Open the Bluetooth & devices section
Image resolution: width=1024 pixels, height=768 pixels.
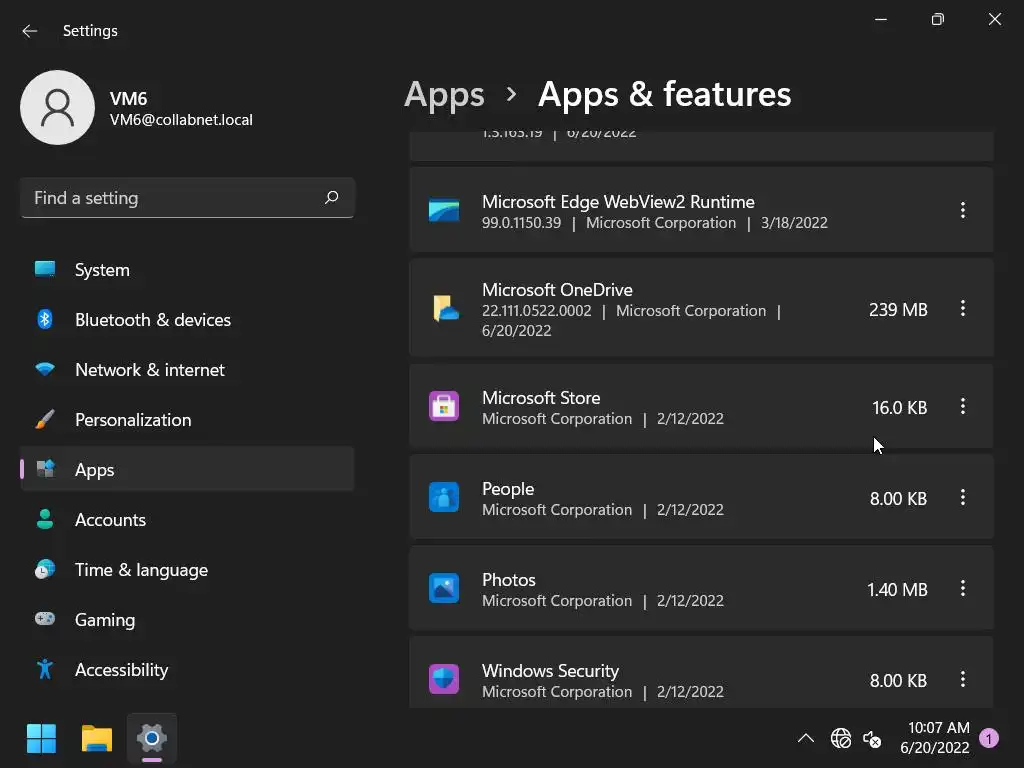(x=152, y=320)
